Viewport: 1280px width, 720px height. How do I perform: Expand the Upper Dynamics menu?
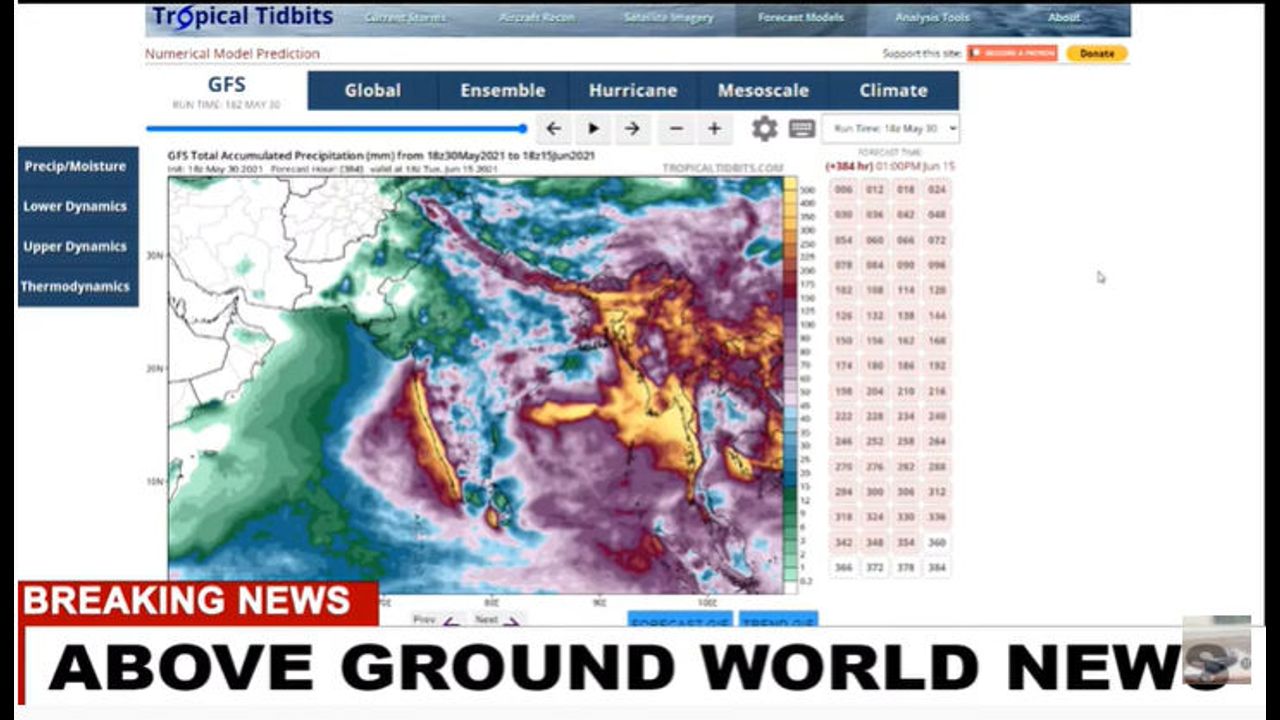(x=76, y=246)
